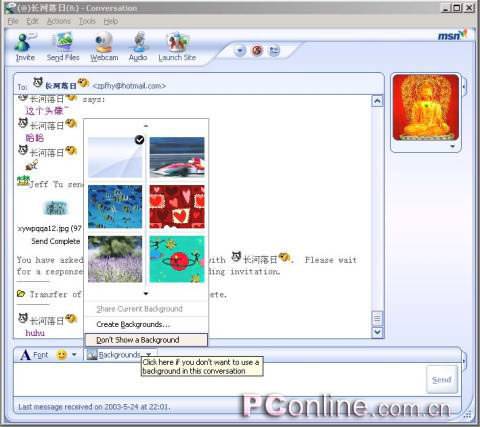Image resolution: width=480 pixels, height=427 pixels.
Task: Click the chat scrollbar down arrow
Action: pyautogui.click(x=377, y=332)
